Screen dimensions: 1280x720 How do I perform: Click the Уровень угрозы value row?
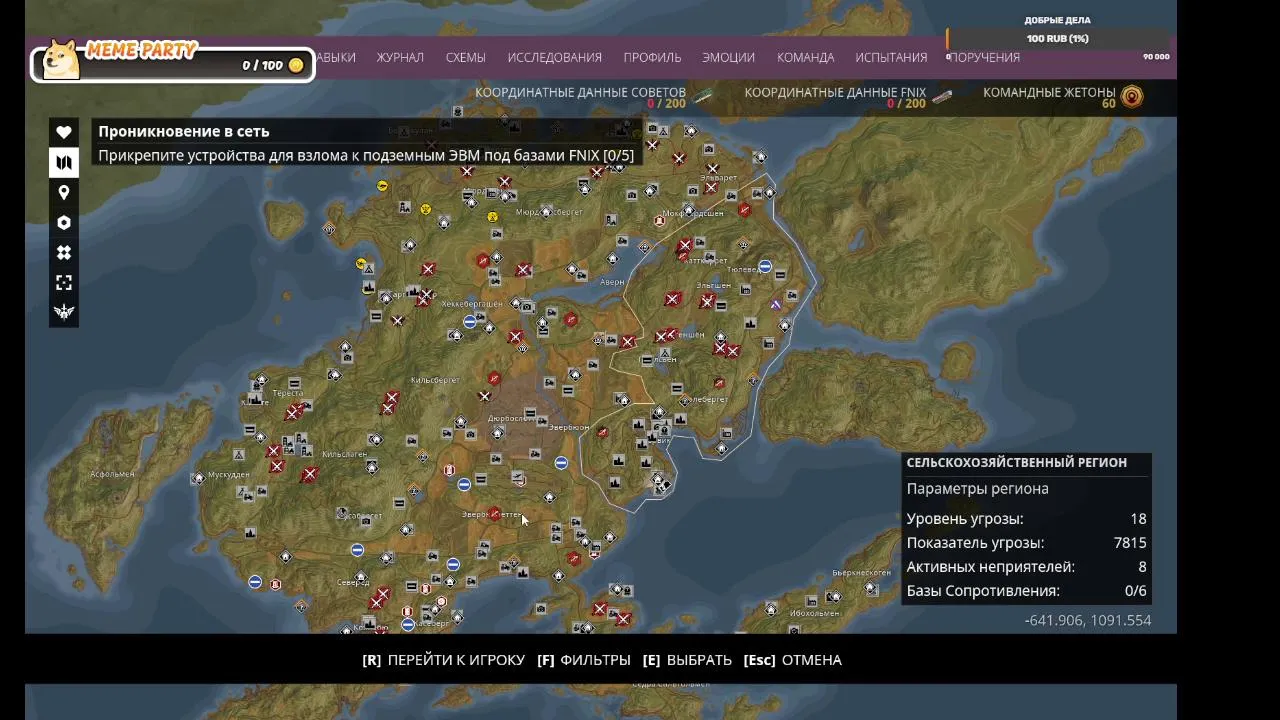pyautogui.click(x=1026, y=519)
